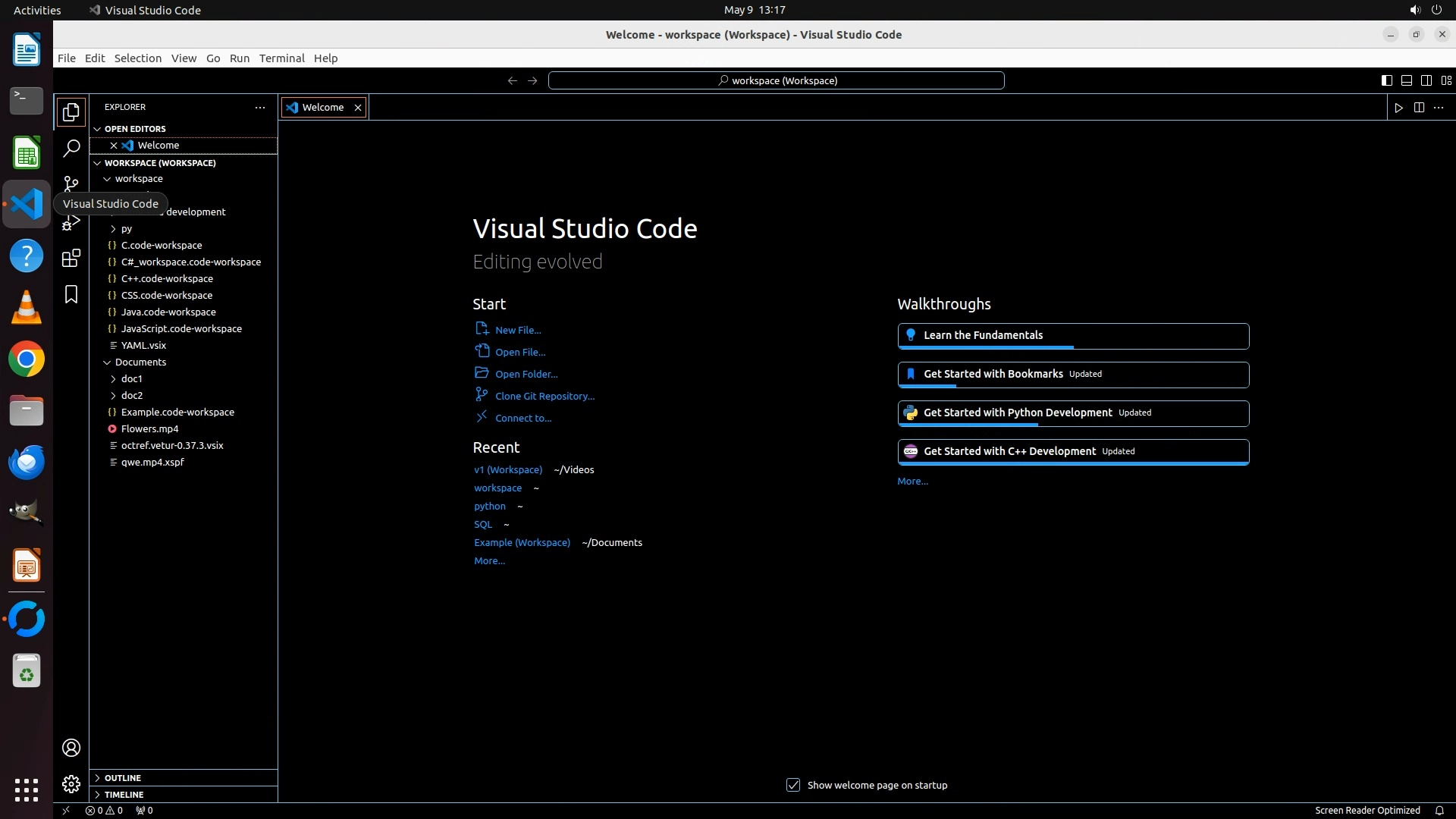
Task: Click the 'Clone Git Repository...' link
Action: 544,396
